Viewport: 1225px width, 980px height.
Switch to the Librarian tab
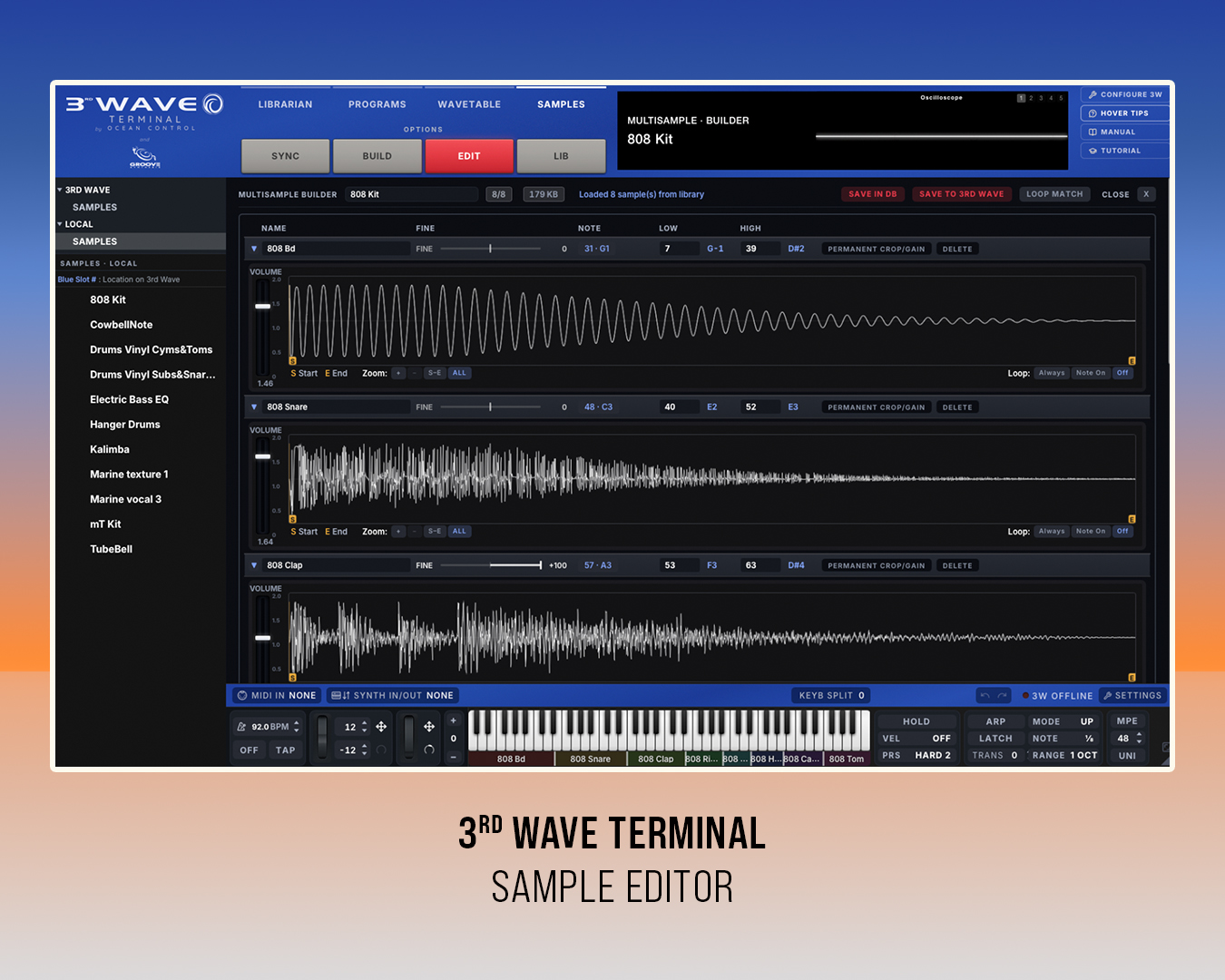[285, 104]
